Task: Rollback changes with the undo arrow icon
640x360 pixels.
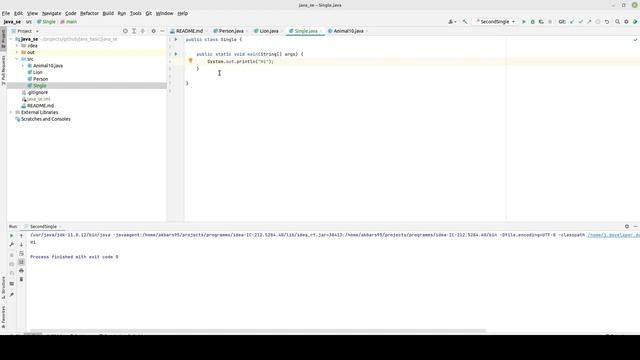Action: [x=607, y=22]
